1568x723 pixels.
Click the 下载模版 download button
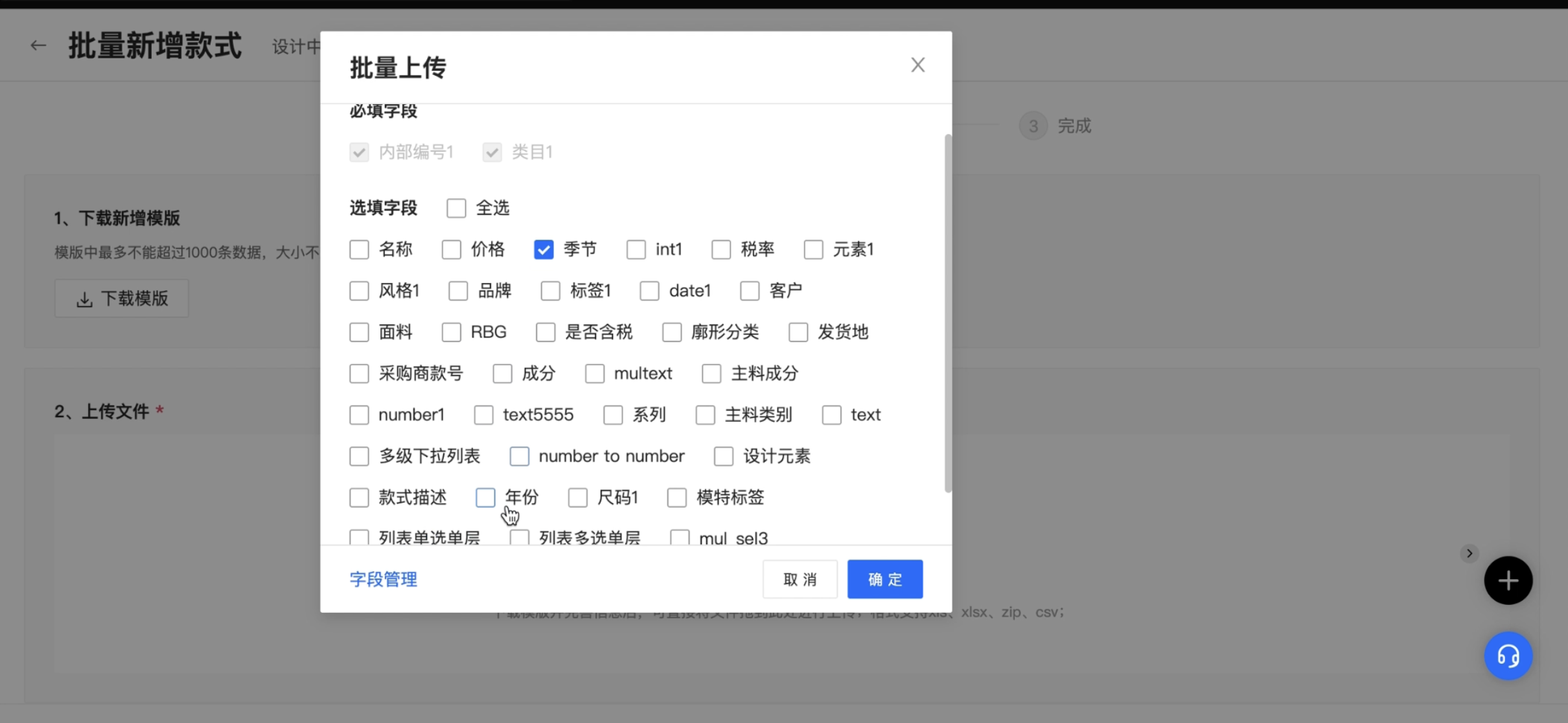(x=122, y=299)
